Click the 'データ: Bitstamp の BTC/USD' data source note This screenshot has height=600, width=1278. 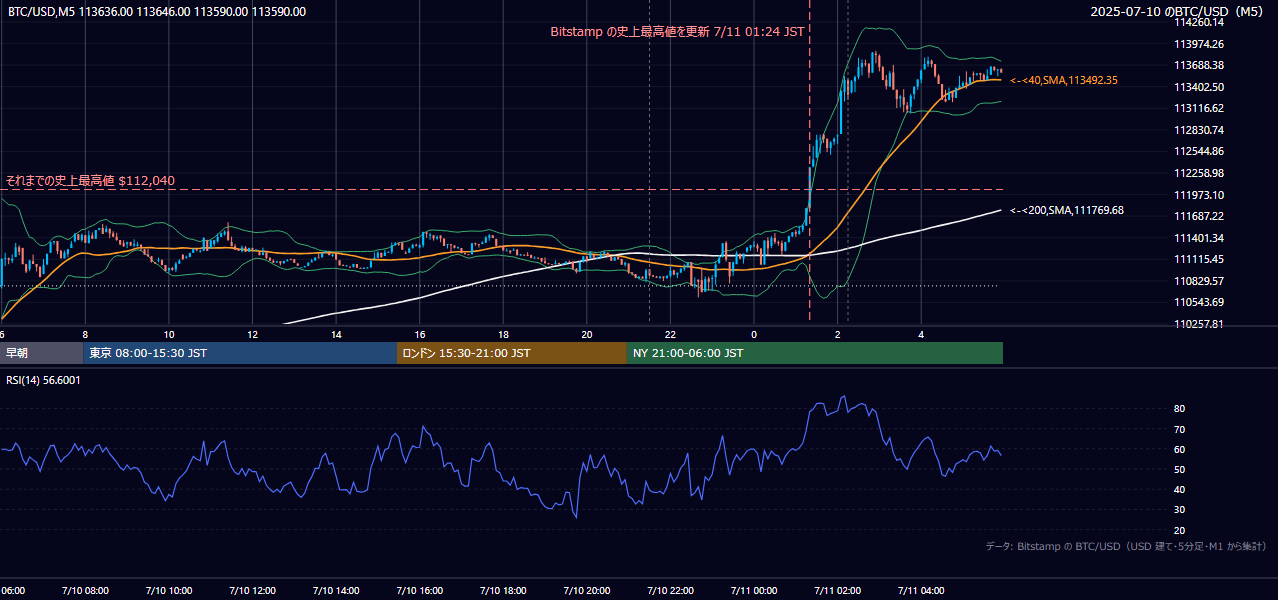1126,546
